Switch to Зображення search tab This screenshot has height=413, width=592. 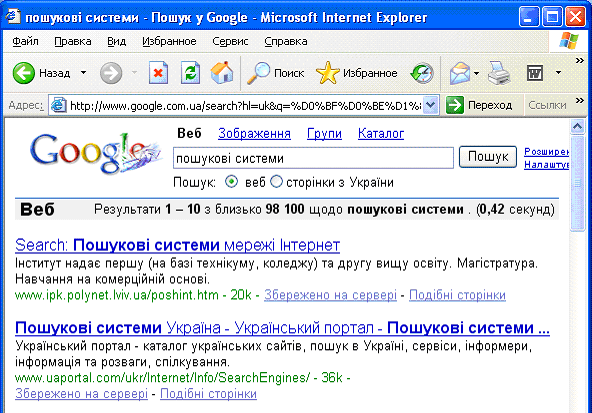point(254,133)
